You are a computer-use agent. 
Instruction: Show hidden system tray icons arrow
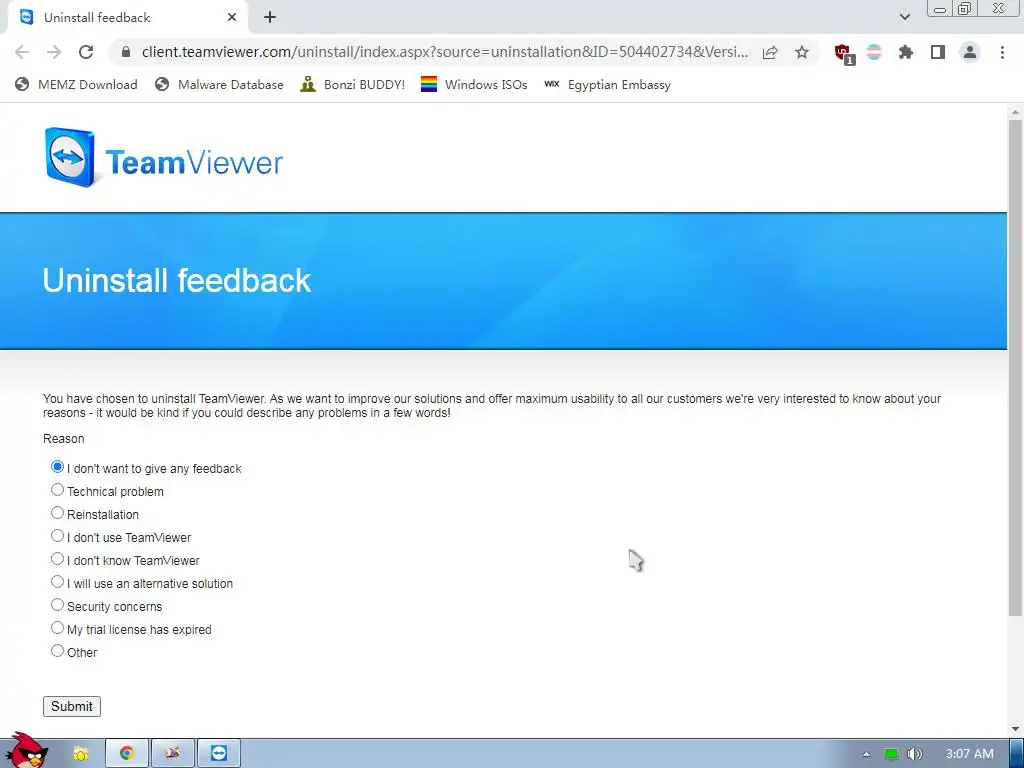point(866,754)
